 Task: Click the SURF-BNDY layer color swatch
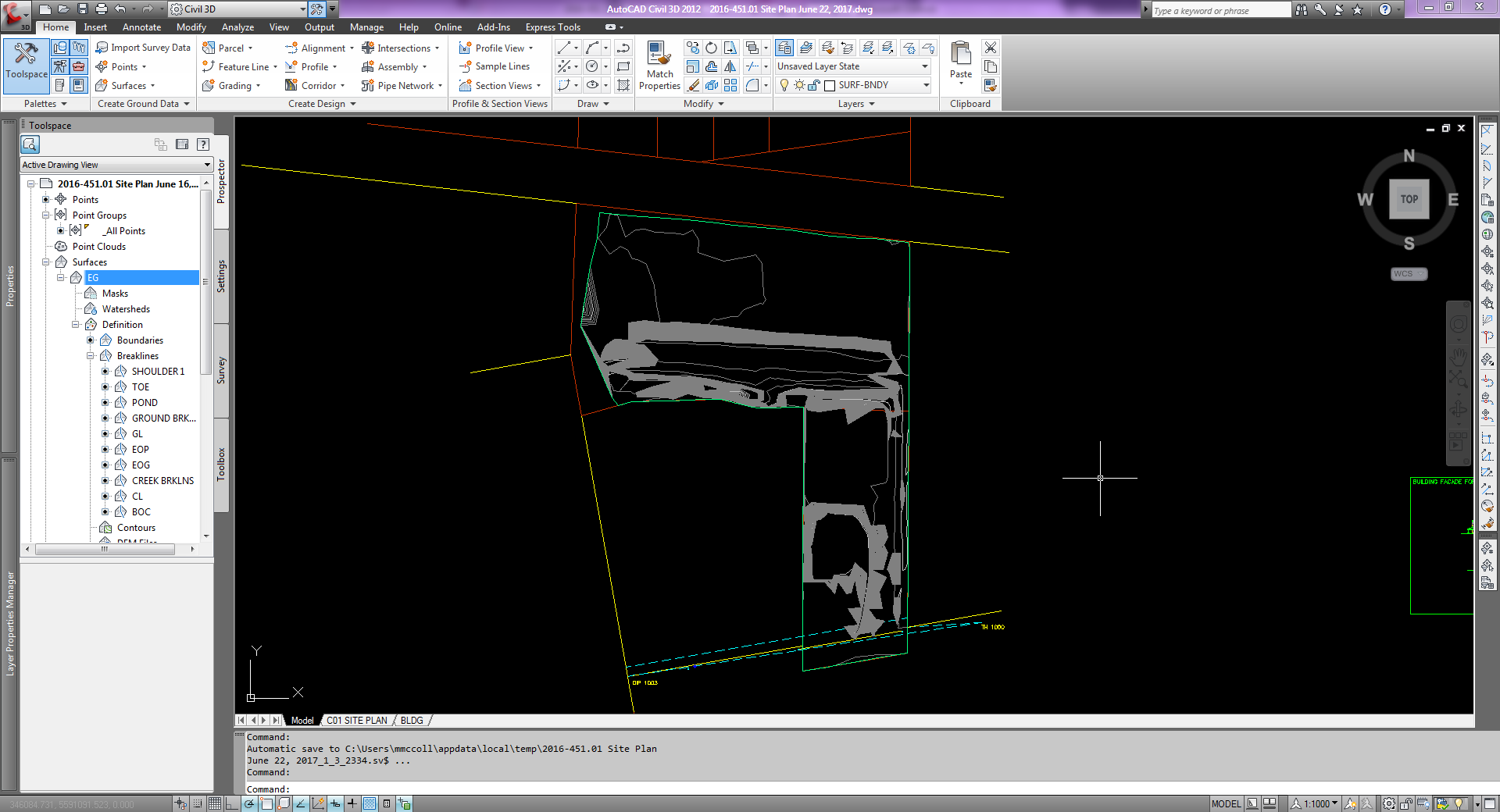click(830, 86)
